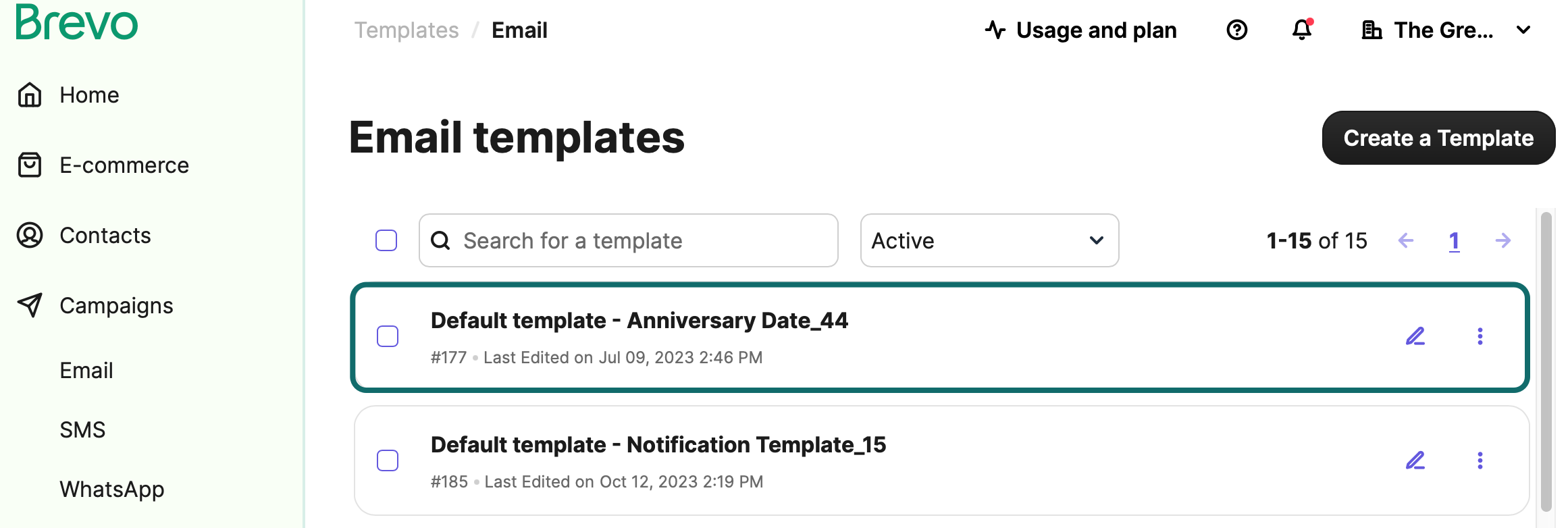Check the Anniversary Date_44 template checkbox
The height and width of the screenshot is (528, 1568).
[x=388, y=336]
